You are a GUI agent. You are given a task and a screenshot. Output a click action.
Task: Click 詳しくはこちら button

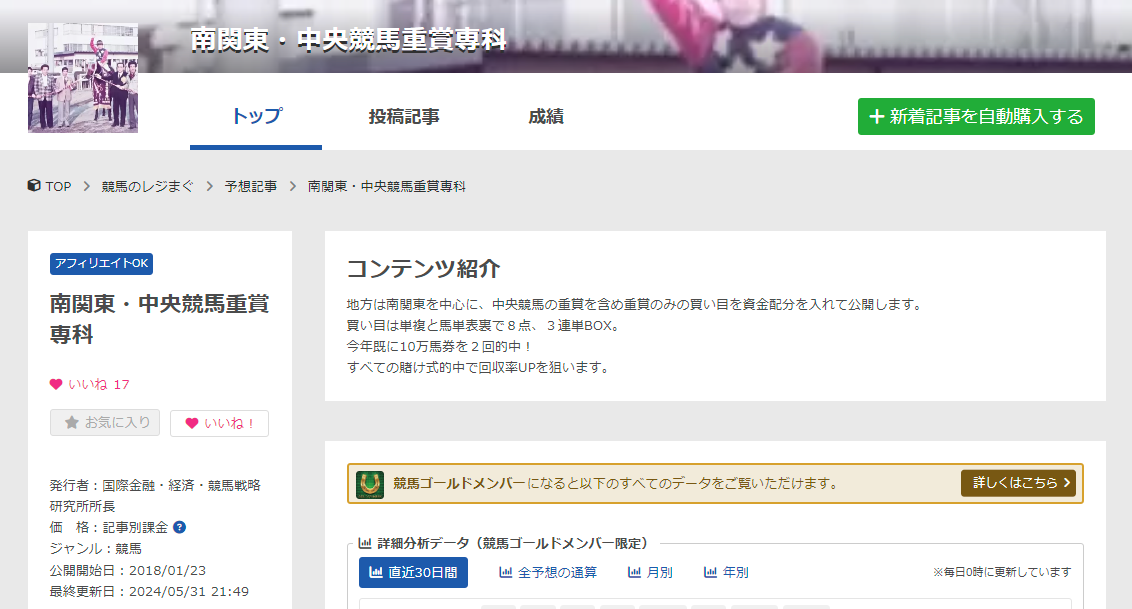tap(1018, 483)
